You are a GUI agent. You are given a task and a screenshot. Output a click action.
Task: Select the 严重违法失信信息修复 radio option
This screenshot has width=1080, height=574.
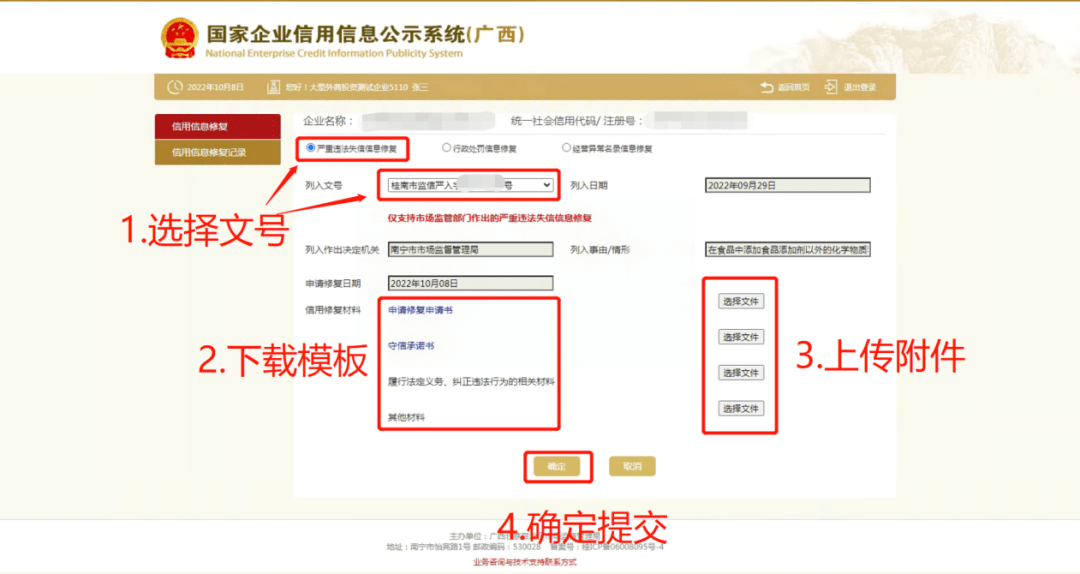(311, 148)
